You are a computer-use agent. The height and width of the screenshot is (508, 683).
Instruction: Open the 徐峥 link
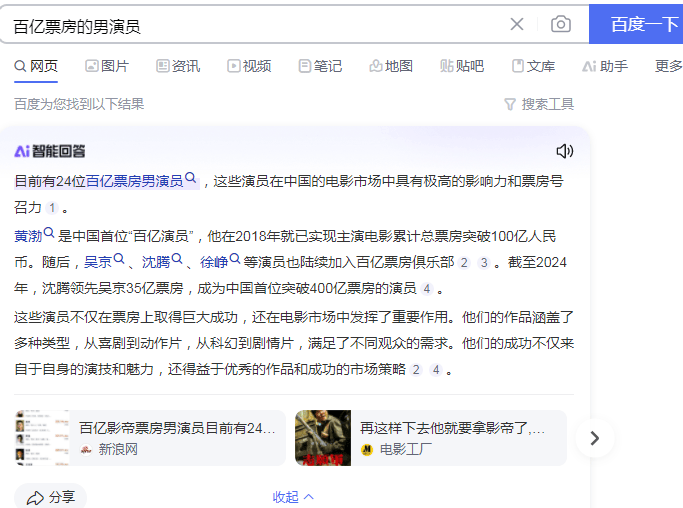(x=214, y=262)
